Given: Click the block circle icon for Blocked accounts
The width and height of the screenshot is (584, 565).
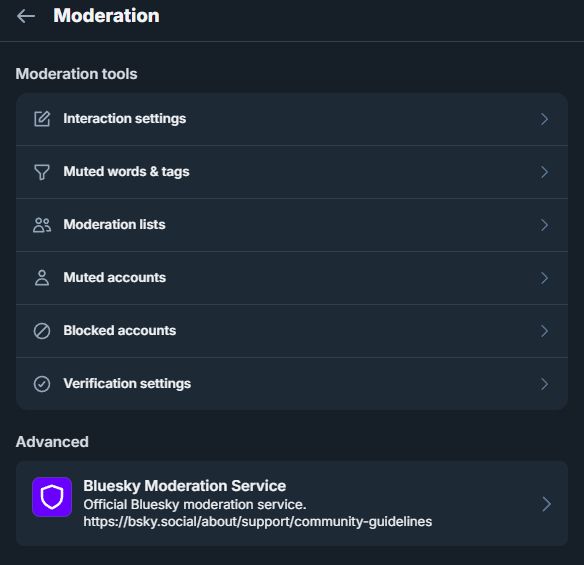Looking at the screenshot, I should (42, 331).
